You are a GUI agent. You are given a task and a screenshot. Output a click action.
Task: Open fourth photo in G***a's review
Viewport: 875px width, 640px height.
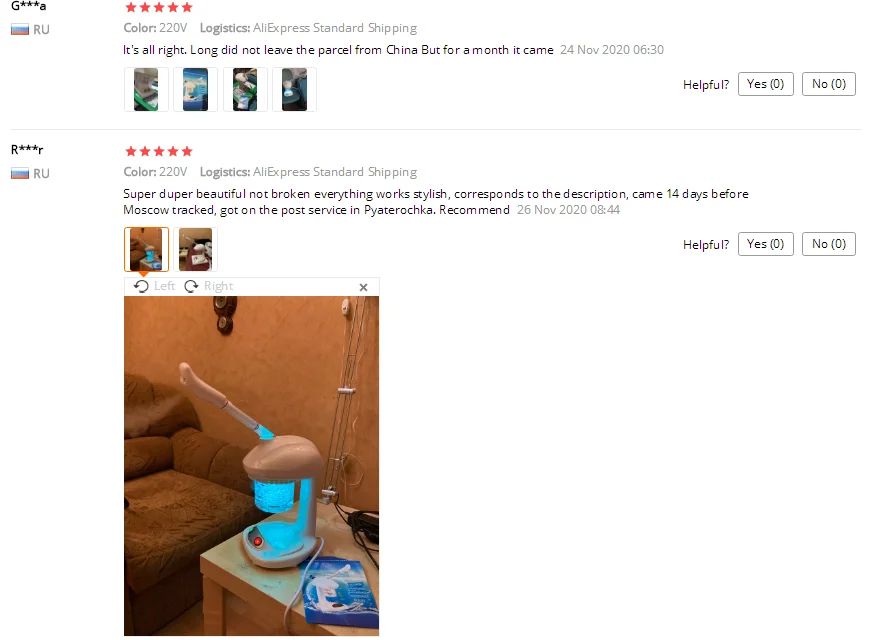[294, 89]
